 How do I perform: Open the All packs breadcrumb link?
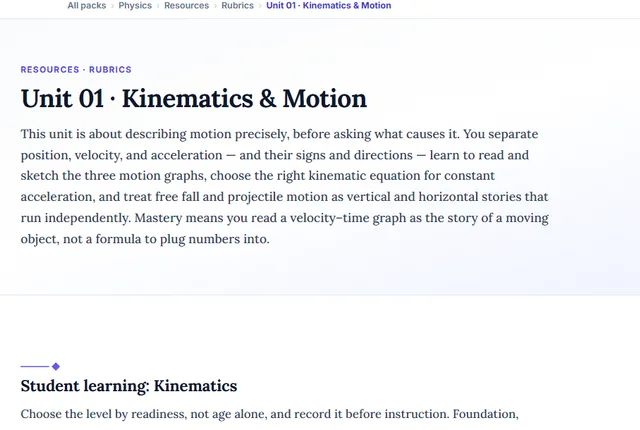[x=87, y=6]
